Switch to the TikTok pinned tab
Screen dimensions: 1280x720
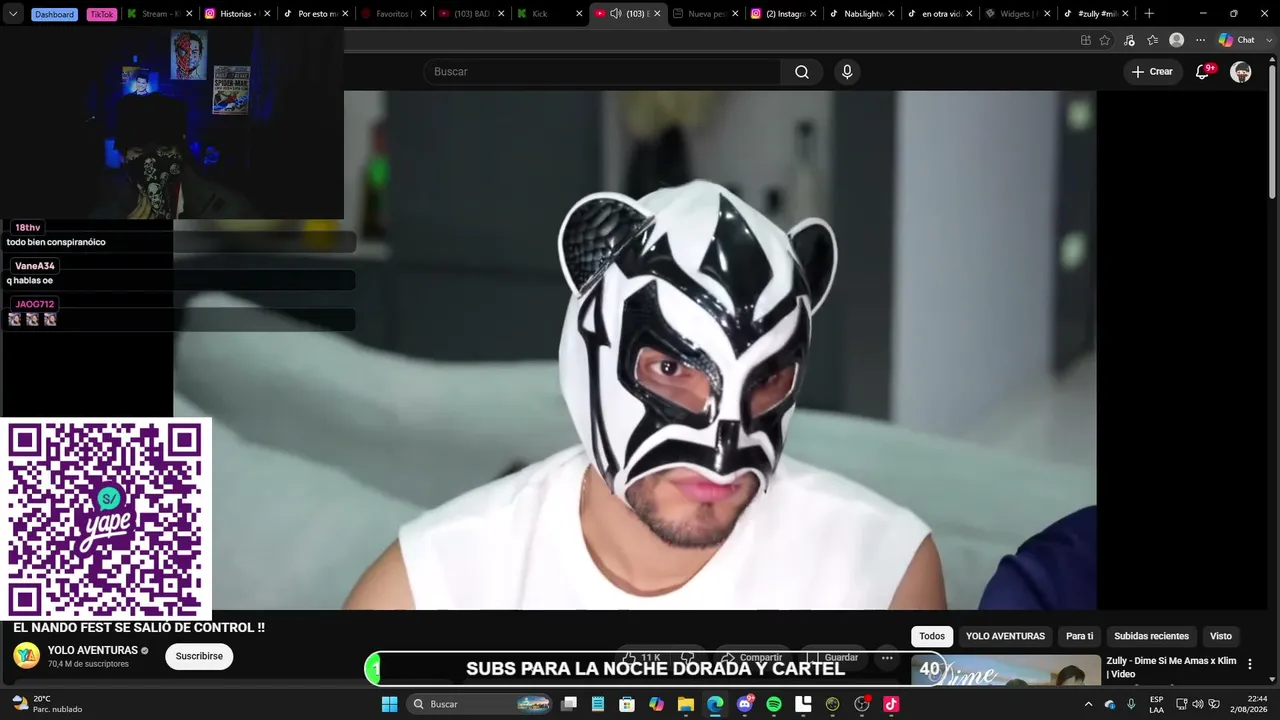pyautogui.click(x=101, y=14)
